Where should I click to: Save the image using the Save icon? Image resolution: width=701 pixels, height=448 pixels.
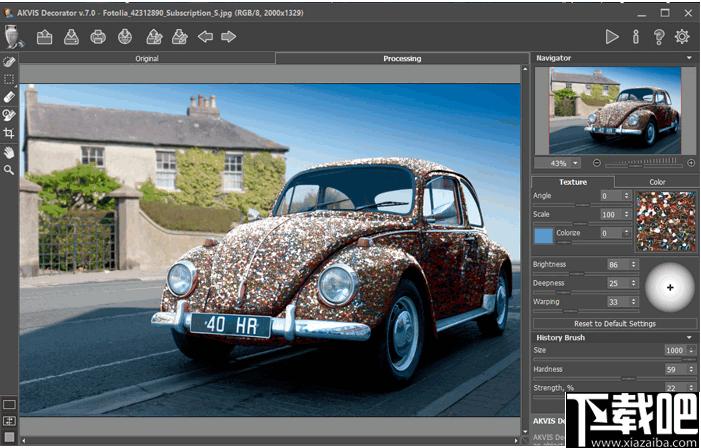(x=71, y=37)
